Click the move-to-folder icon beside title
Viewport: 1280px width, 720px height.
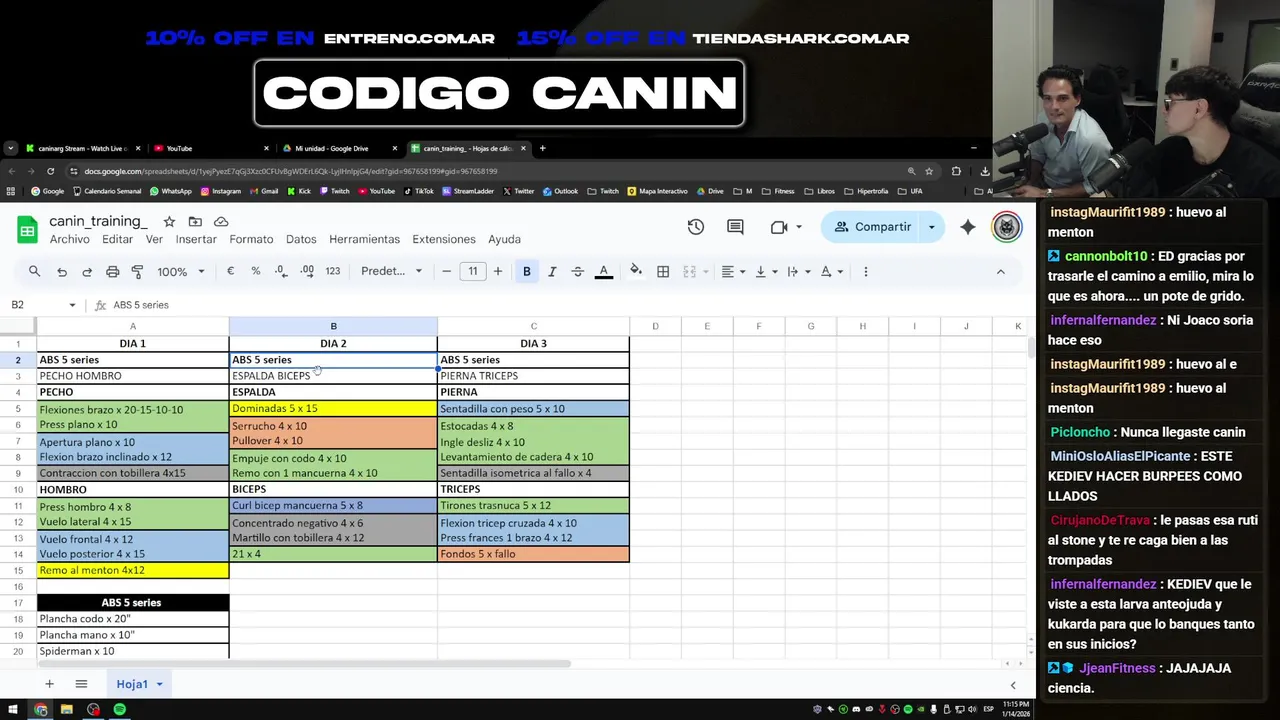point(195,221)
